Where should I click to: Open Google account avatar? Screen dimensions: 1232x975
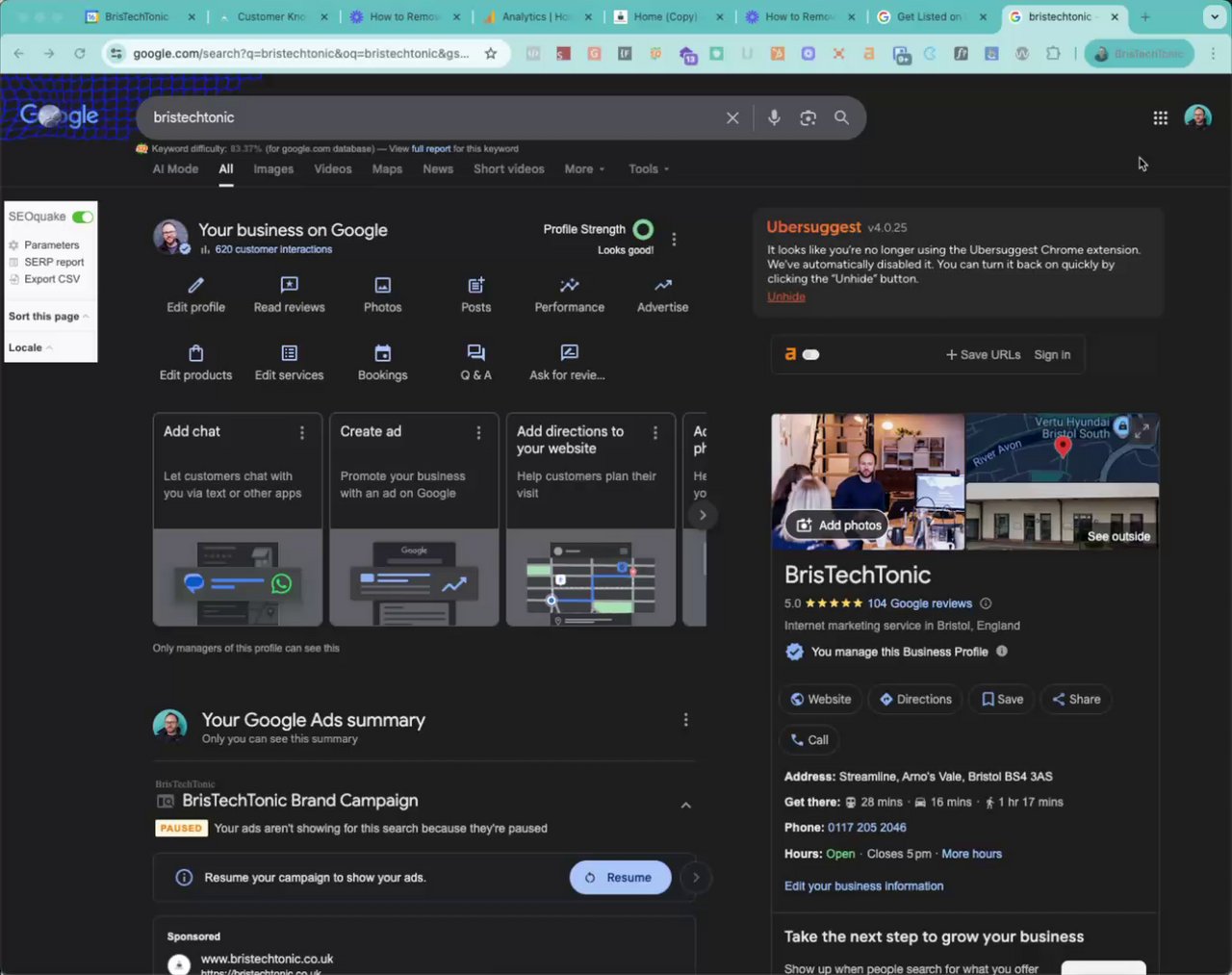[1197, 117]
